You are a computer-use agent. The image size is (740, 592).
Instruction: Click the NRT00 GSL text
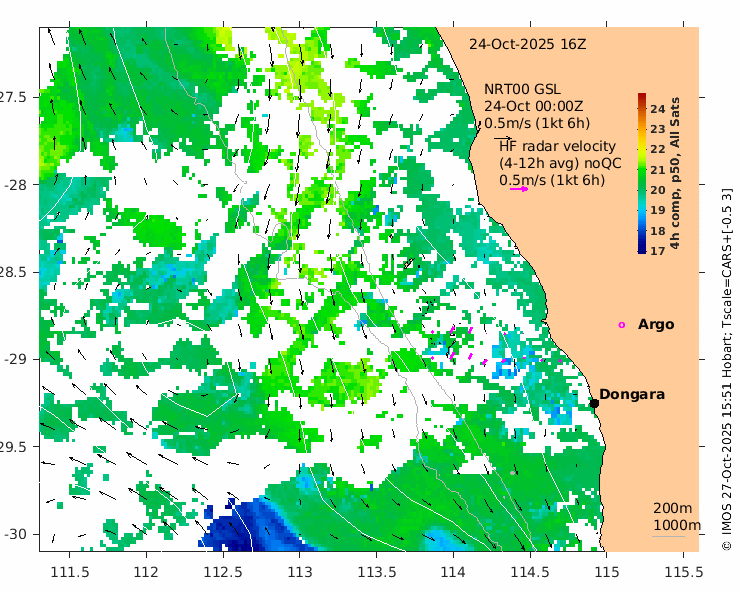pyautogui.click(x=522, y=89)
